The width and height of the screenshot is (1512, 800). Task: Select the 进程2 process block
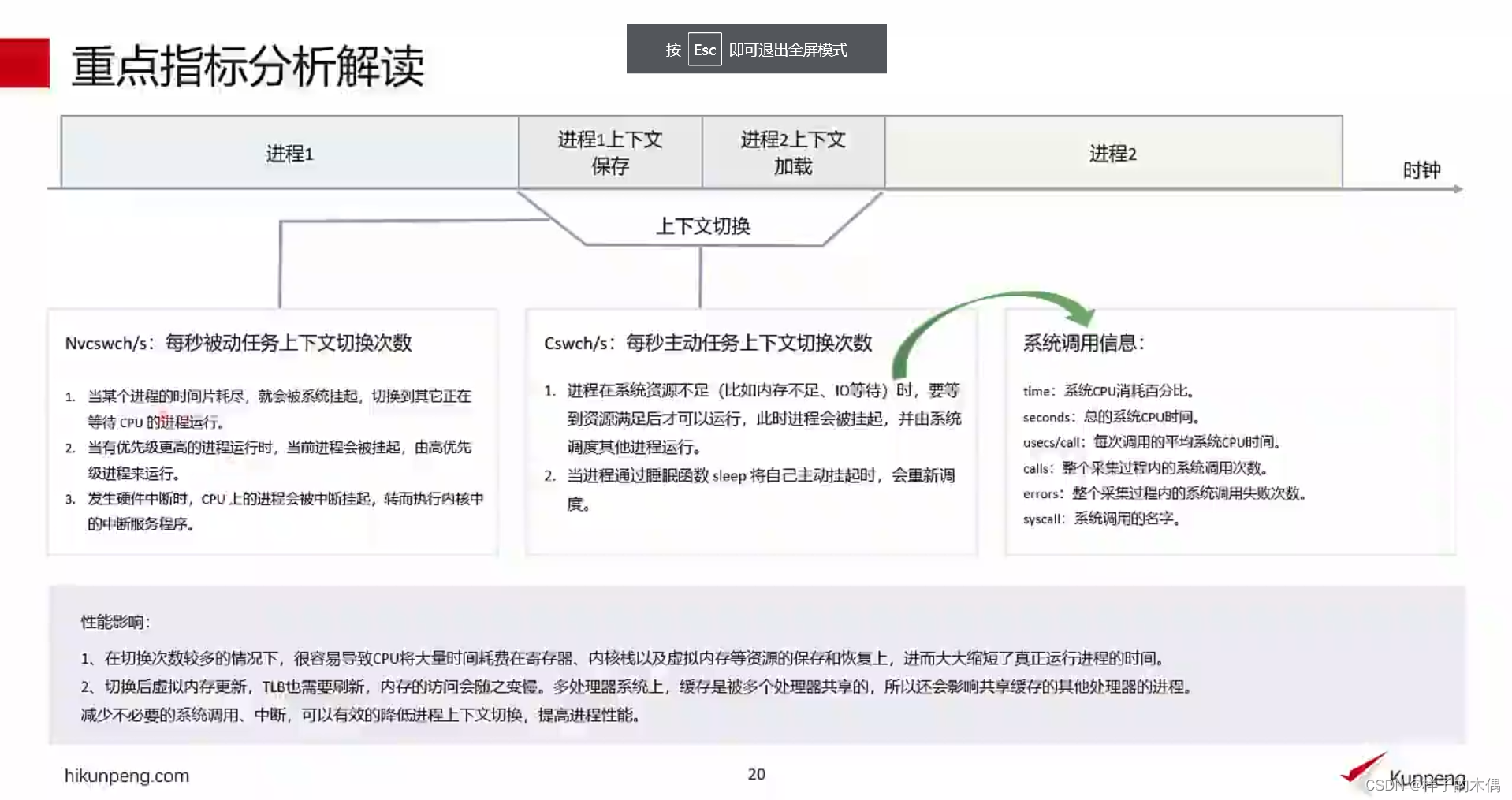pos(1112,153)
